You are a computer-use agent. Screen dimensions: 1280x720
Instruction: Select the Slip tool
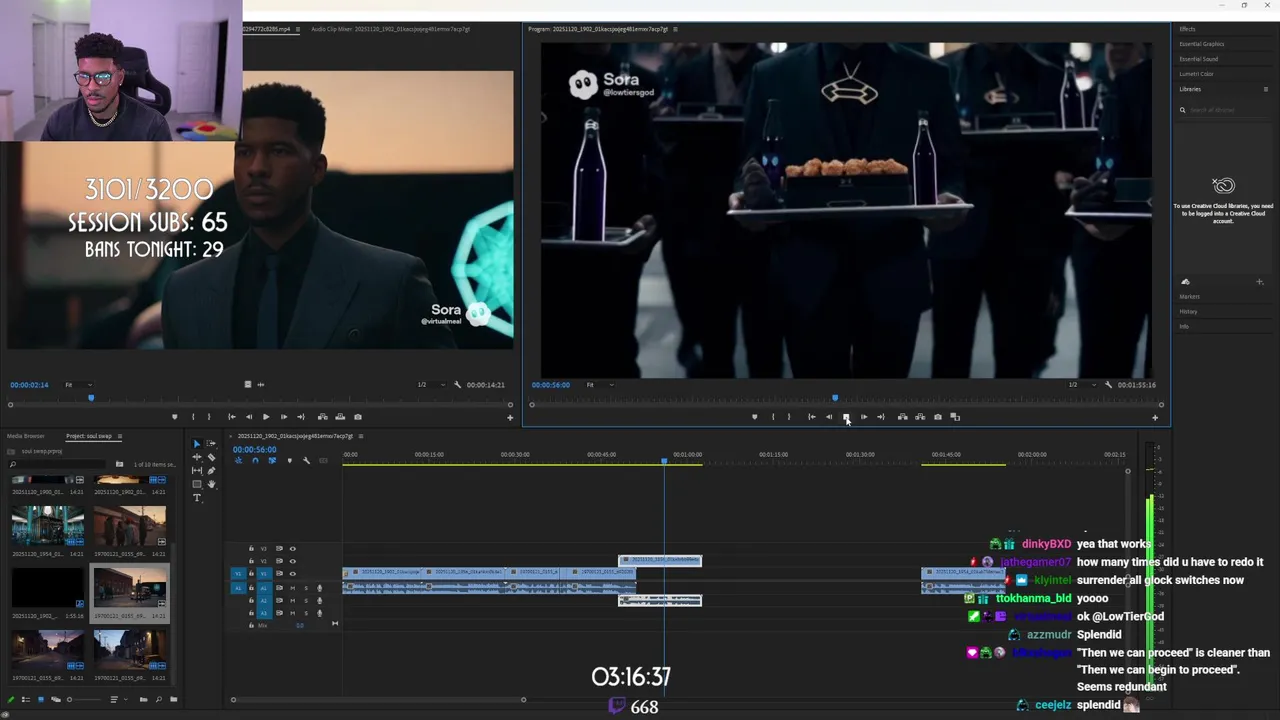click(197, 470)
